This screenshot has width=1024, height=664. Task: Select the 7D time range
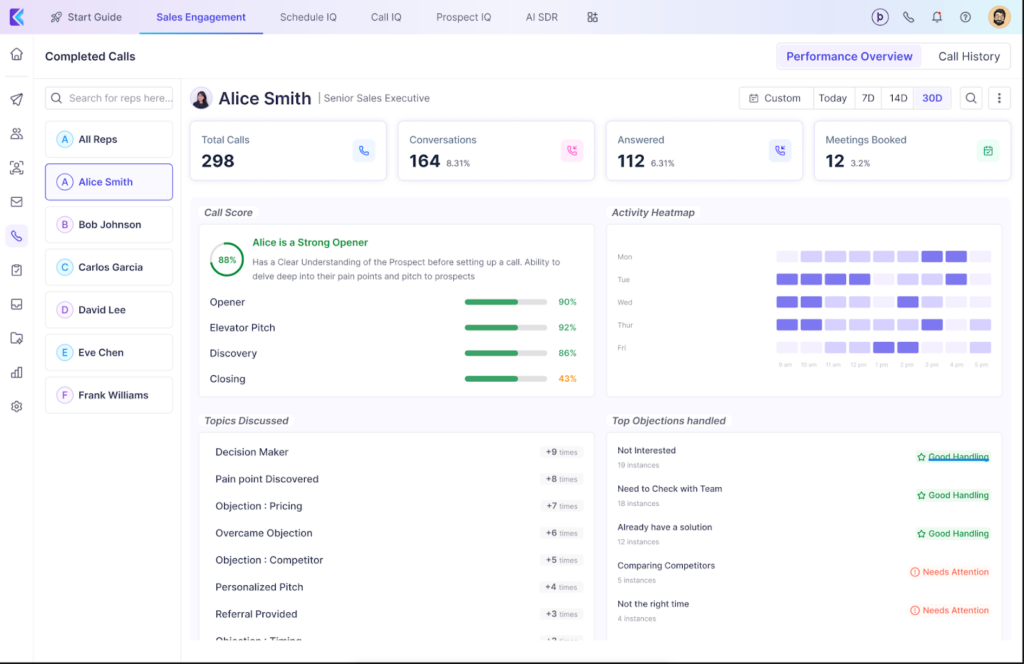[x=868, y=98]
